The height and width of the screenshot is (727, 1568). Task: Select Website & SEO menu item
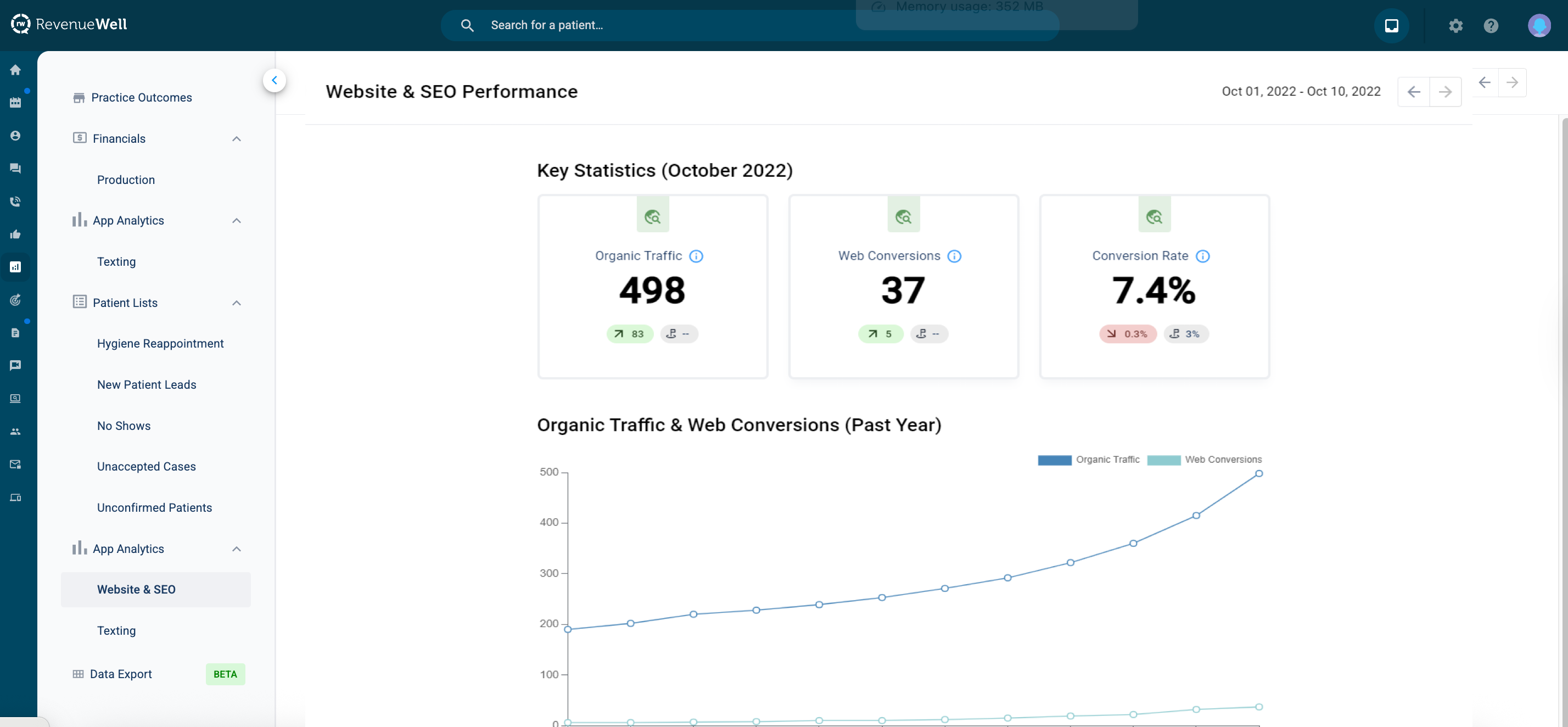[136, 589]
